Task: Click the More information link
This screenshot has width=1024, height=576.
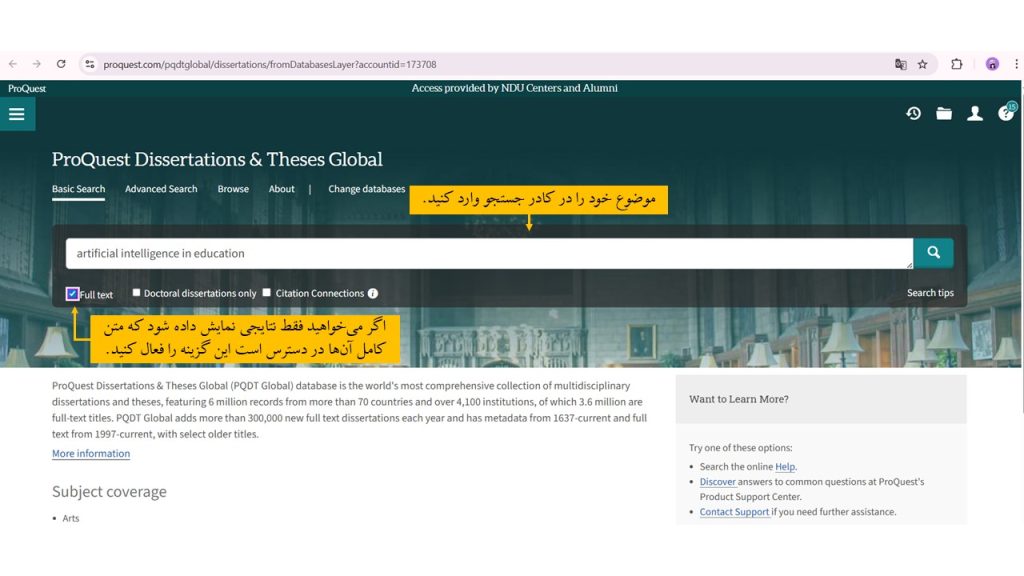Action: coord(91,453)
